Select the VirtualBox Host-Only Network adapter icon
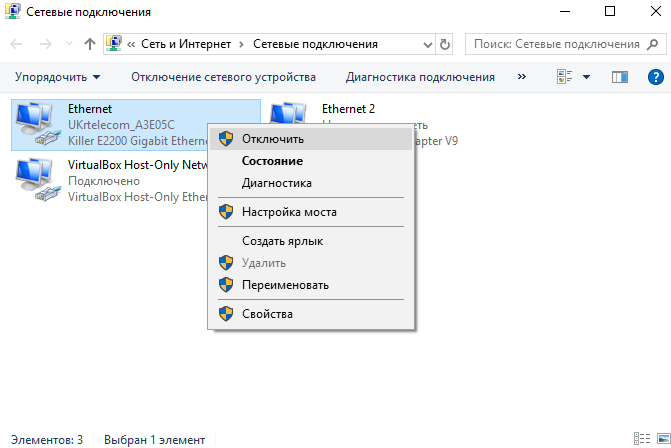This screenshot has width=671, height=448. (38, 180)
